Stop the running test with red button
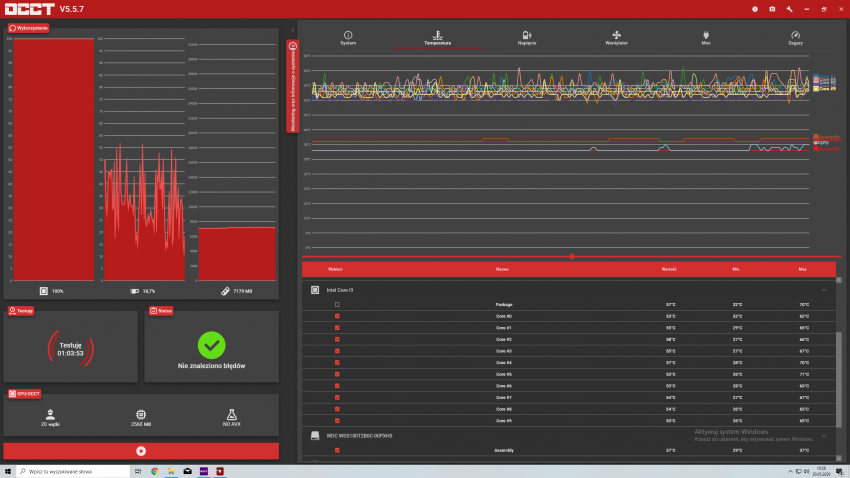 click(x=141, y=451)
